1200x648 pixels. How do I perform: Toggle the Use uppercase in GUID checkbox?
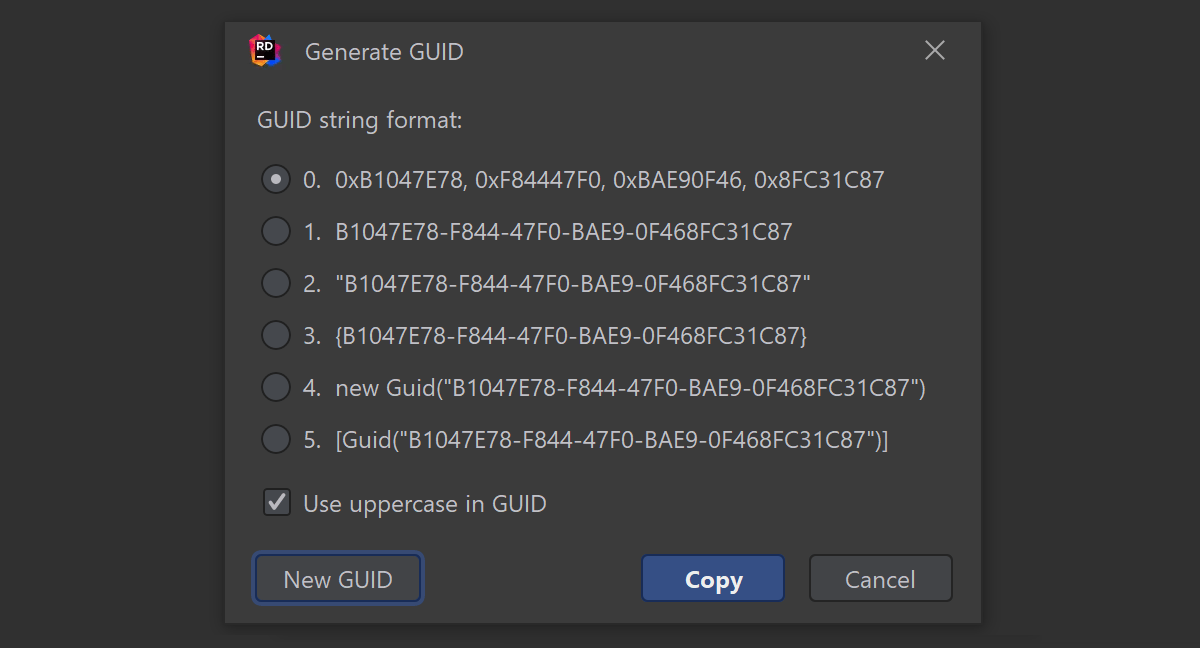(x=277, y=502)
